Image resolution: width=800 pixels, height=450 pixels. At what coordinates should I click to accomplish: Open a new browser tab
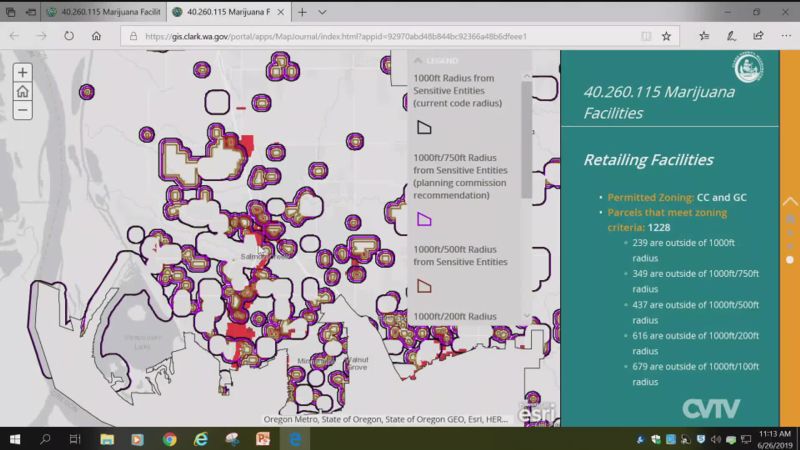302,12
